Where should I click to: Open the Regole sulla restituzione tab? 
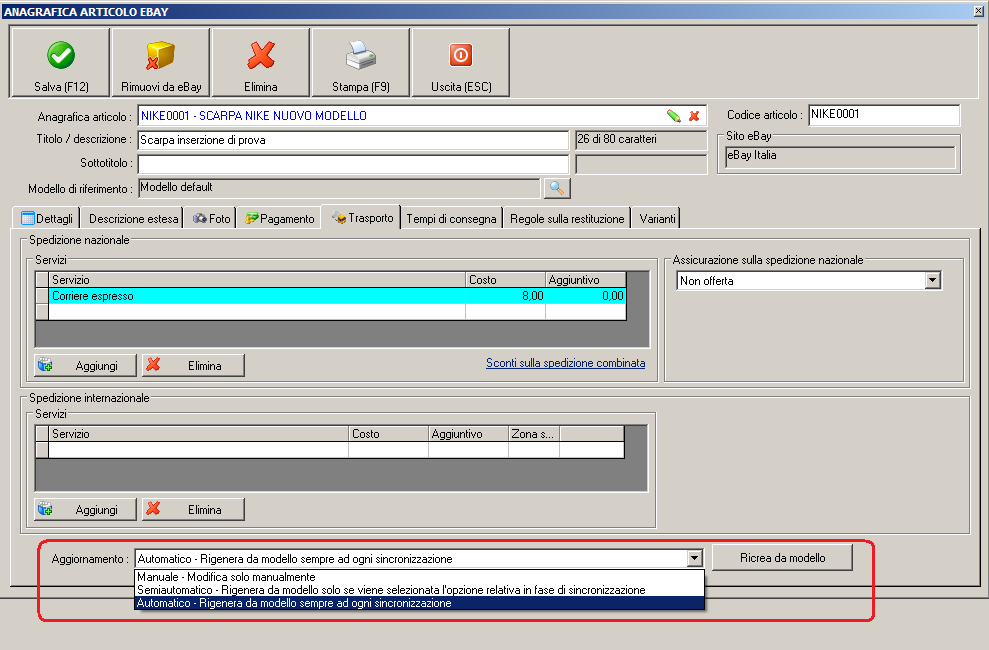[x=567, y=219]
